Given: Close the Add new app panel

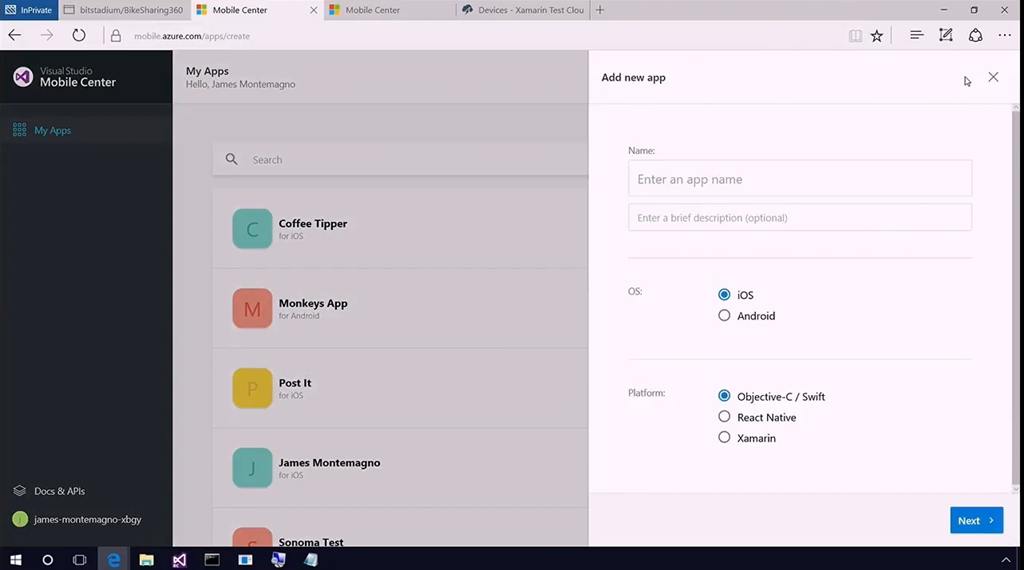Looking at the screenshot, I should pos(992,77).
